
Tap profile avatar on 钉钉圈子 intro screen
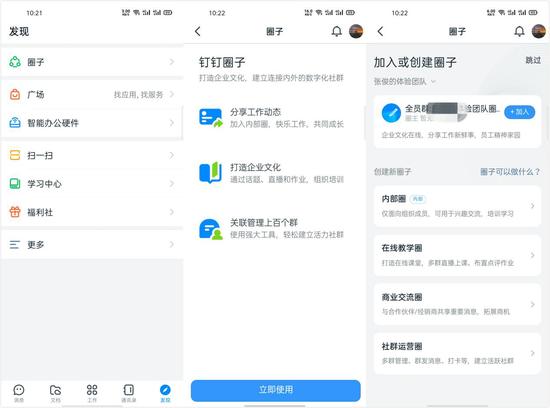[356, 31]
